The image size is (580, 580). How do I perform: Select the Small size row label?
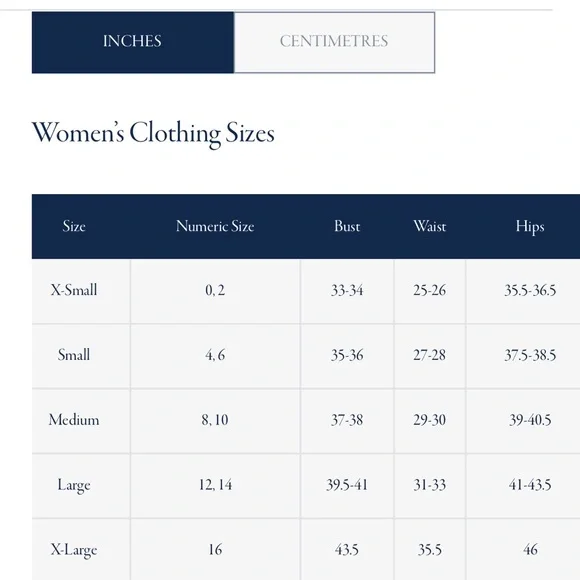coord(74,355)
